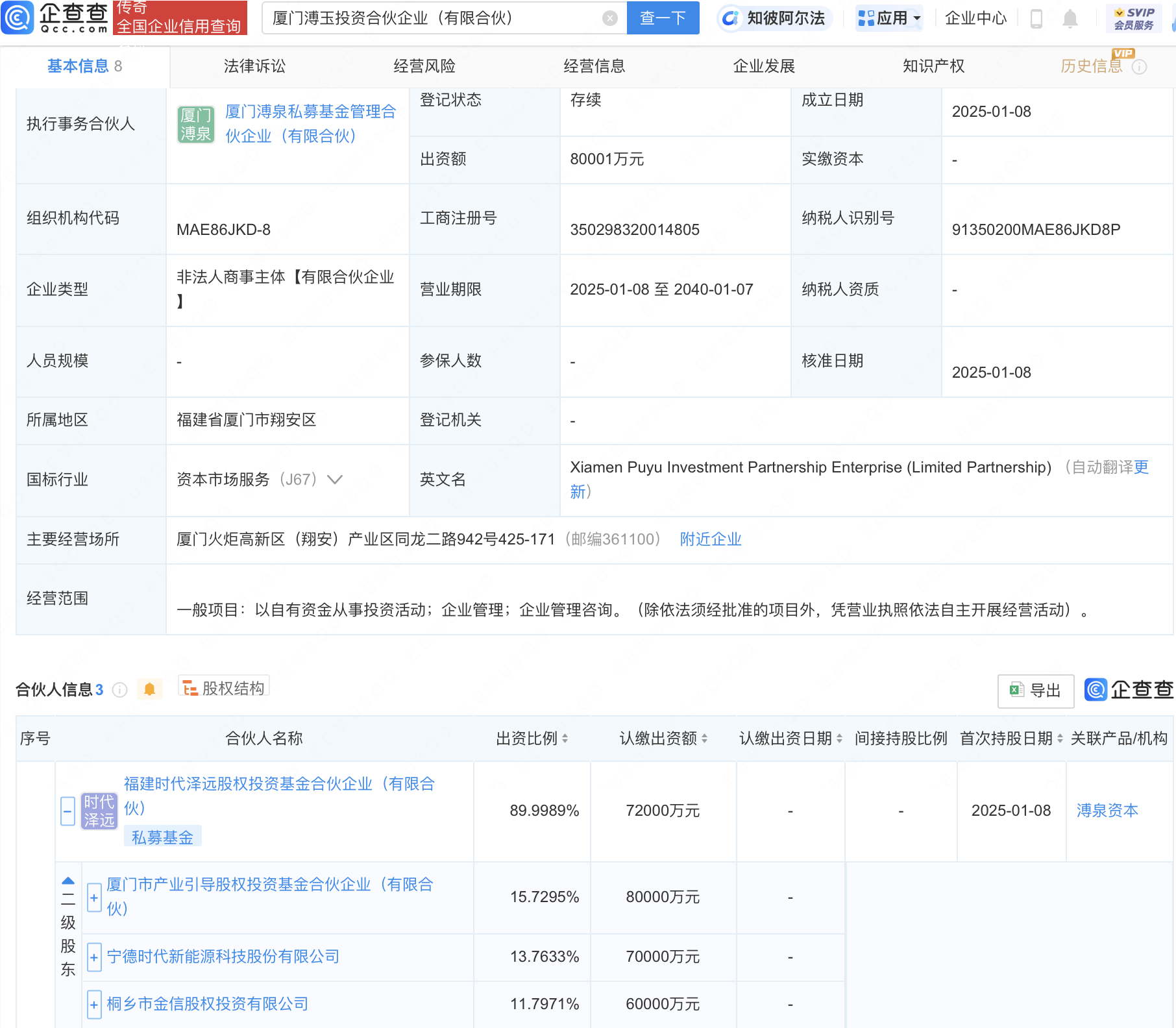Screen dimensions: 1176x1028
Task: Run the search with 查一下
Action: [x=663, y=18]
